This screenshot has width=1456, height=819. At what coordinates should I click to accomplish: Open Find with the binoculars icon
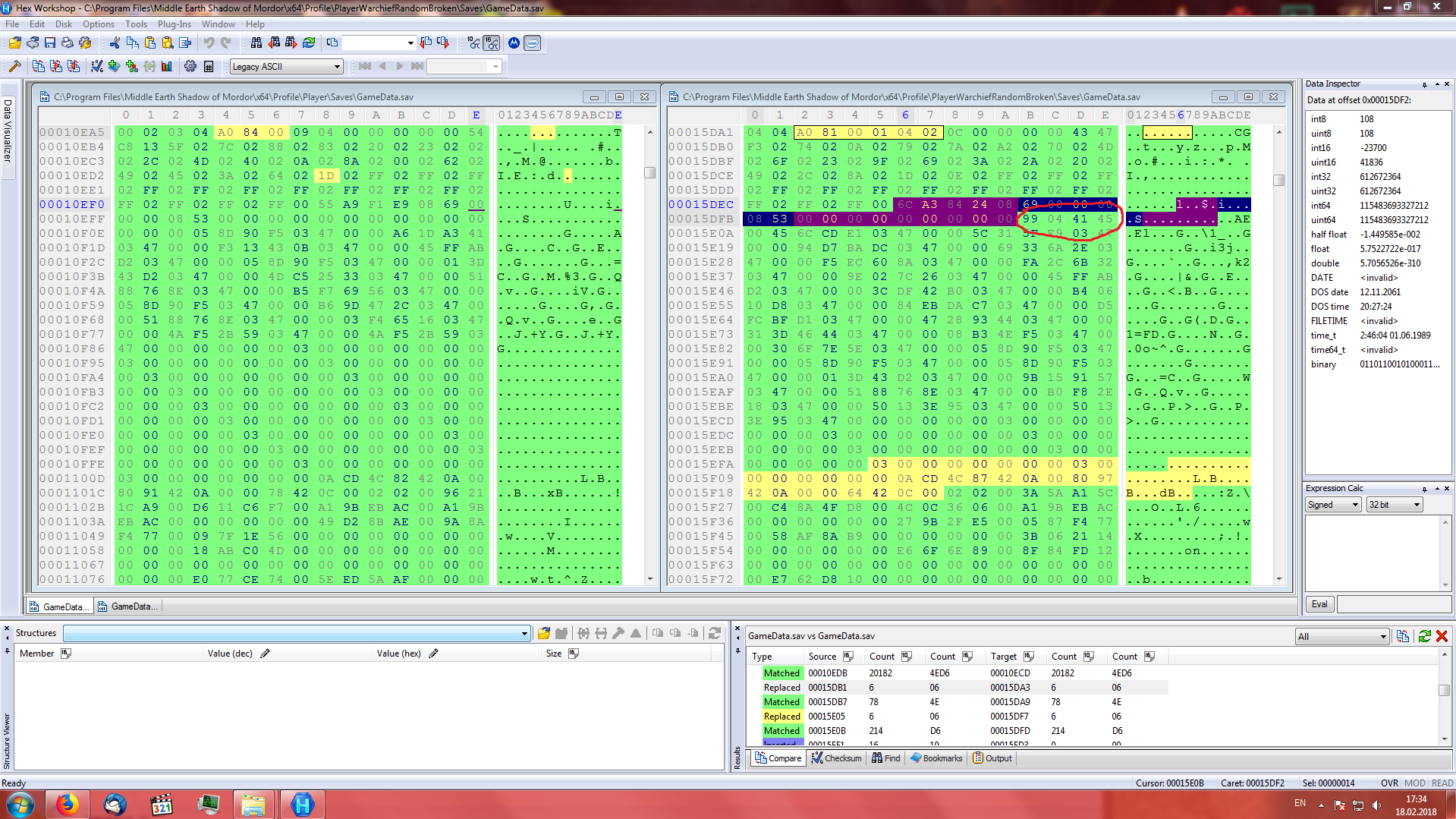pos(256,43)
